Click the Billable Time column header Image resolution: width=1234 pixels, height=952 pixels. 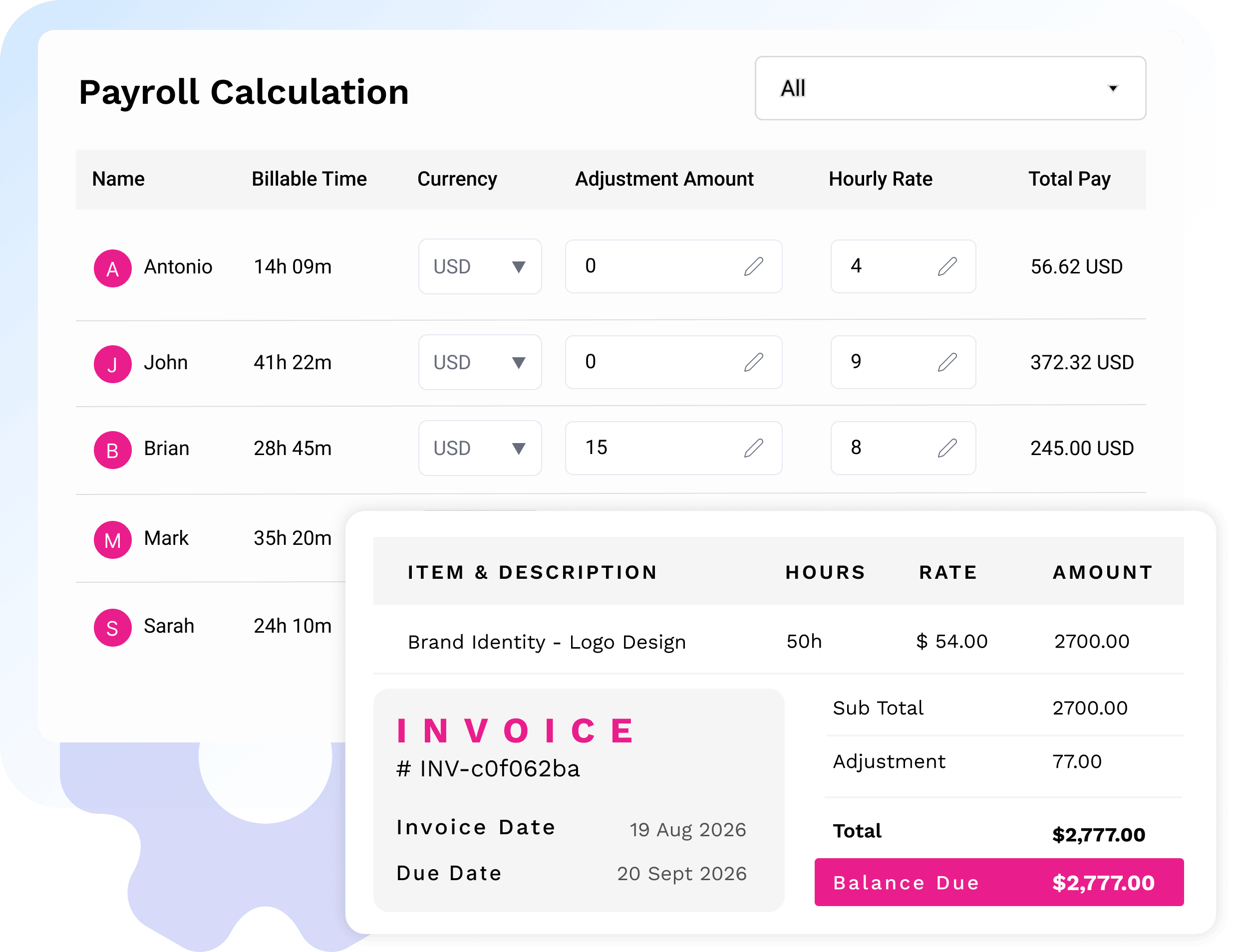[309, 179]
